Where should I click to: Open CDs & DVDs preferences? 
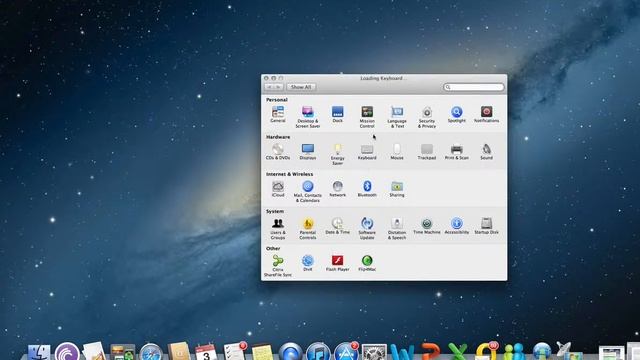tap(278, 151)
